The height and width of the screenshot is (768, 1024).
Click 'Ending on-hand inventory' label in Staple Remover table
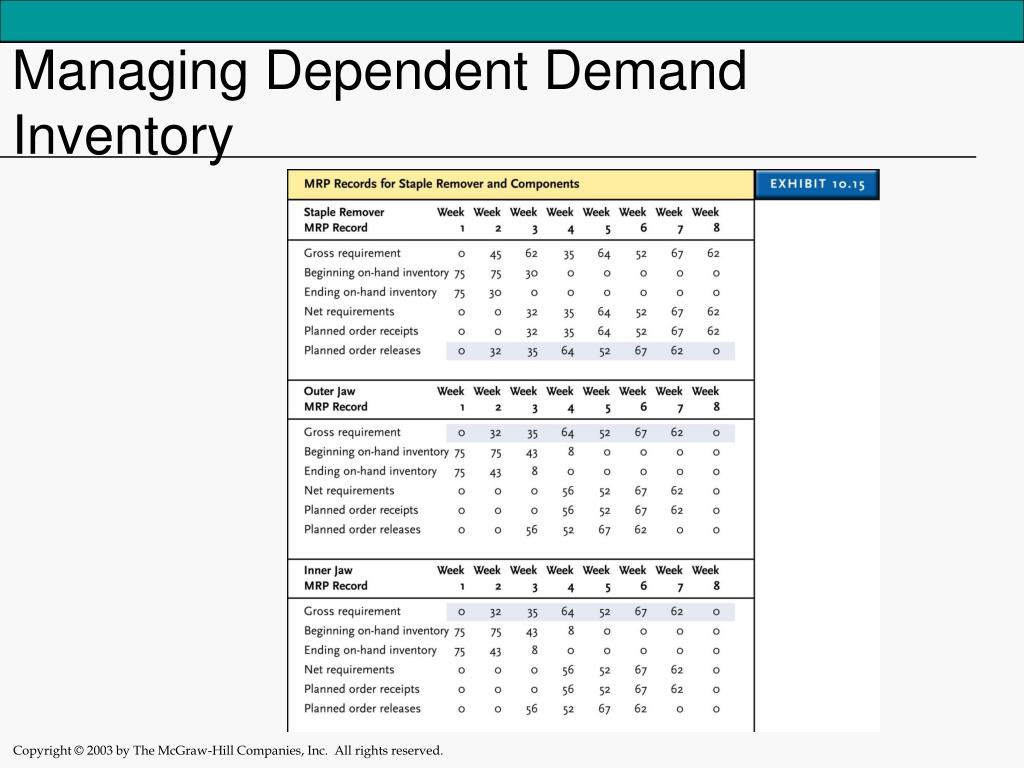tap(370, 293)
